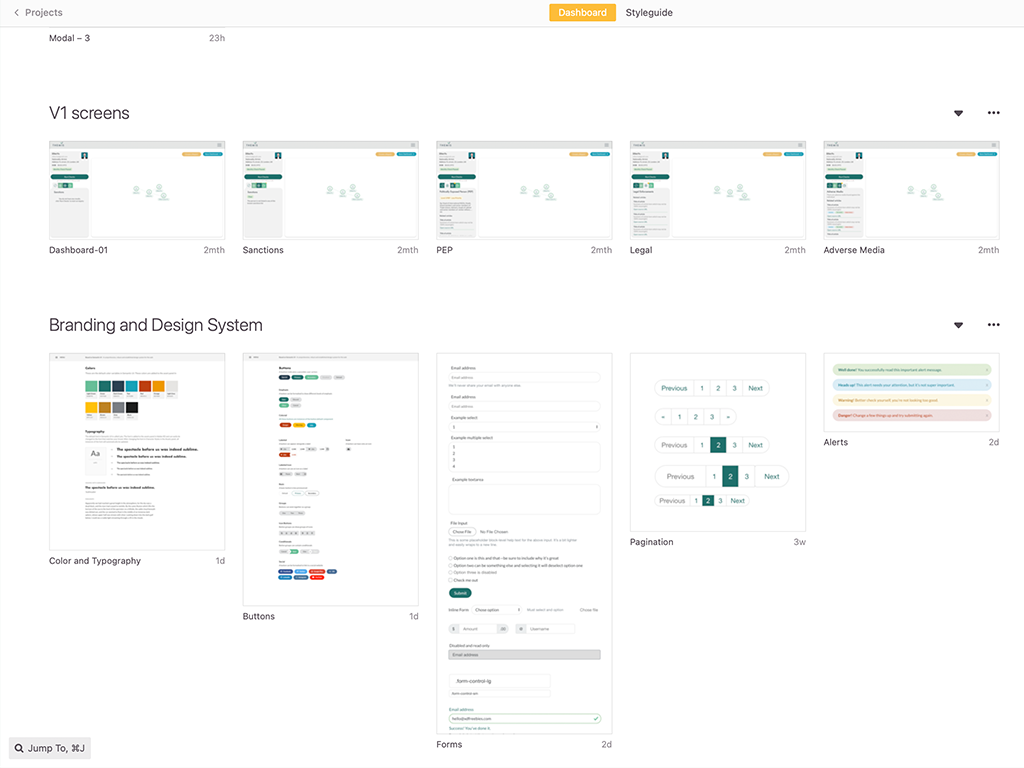Open the Buttons screen thumbnail

click(x=331, y=479)
